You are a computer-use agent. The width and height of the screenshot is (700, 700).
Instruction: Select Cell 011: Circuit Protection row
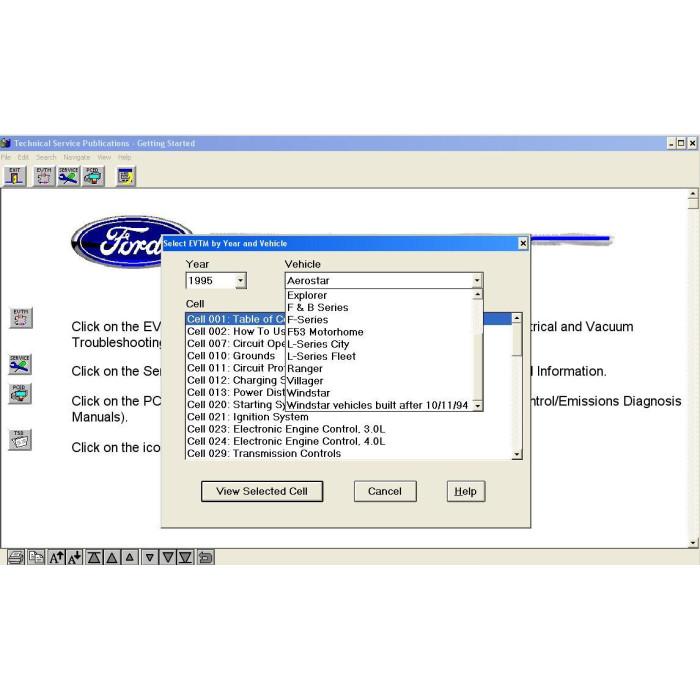click(235, 368)
